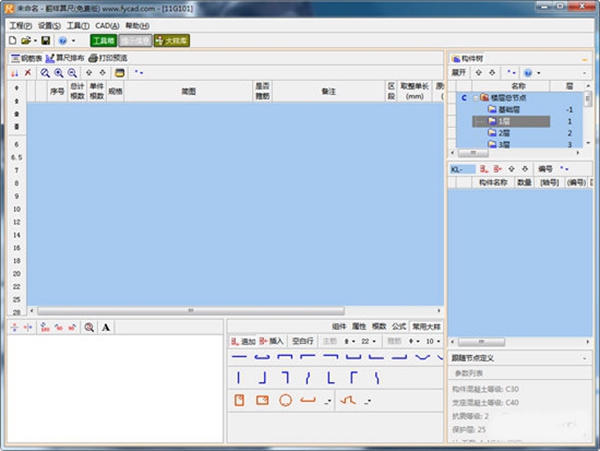Click the KL- input field

(461, 169)
